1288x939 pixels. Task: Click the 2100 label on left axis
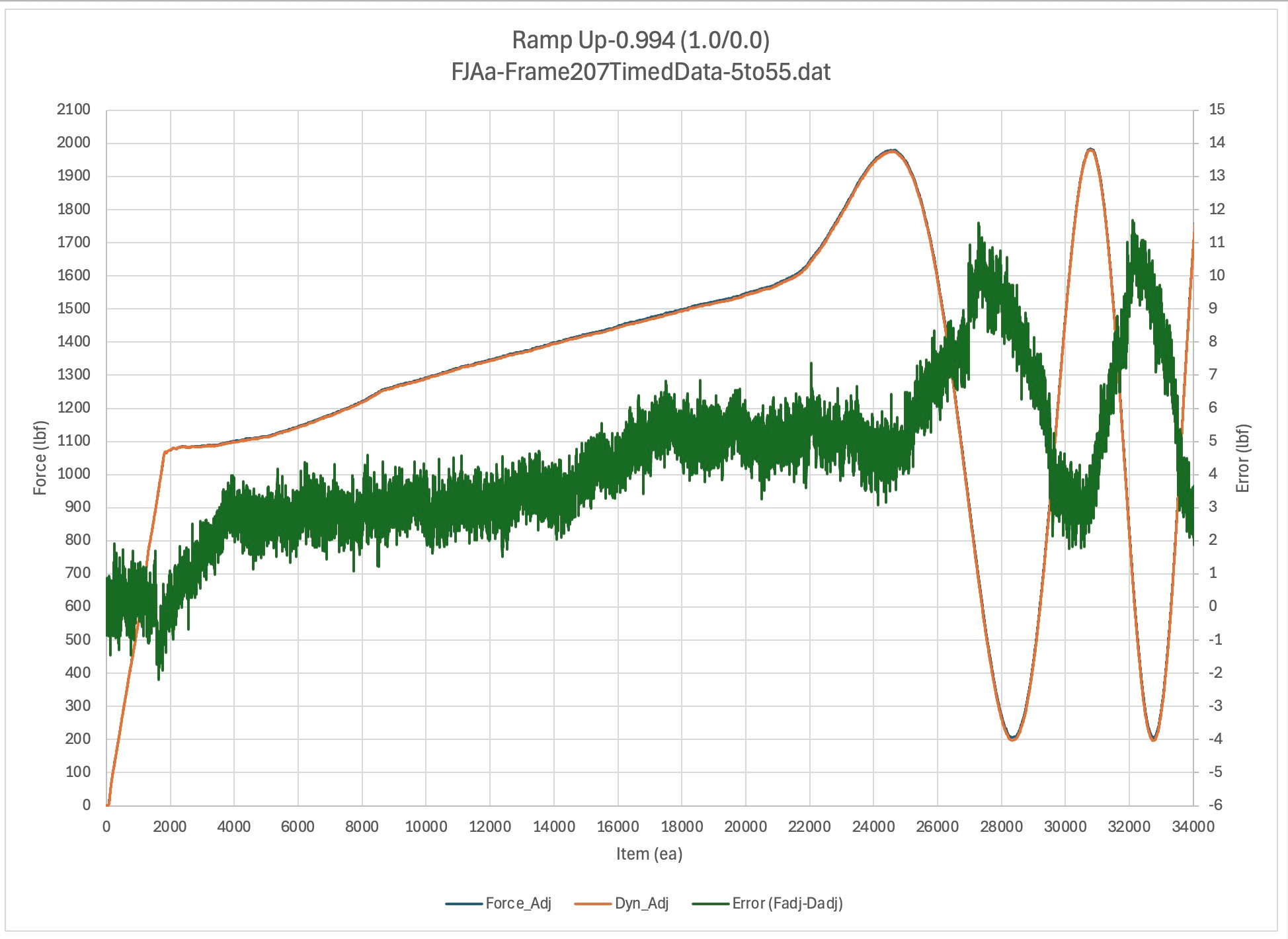tap(73, 110)
